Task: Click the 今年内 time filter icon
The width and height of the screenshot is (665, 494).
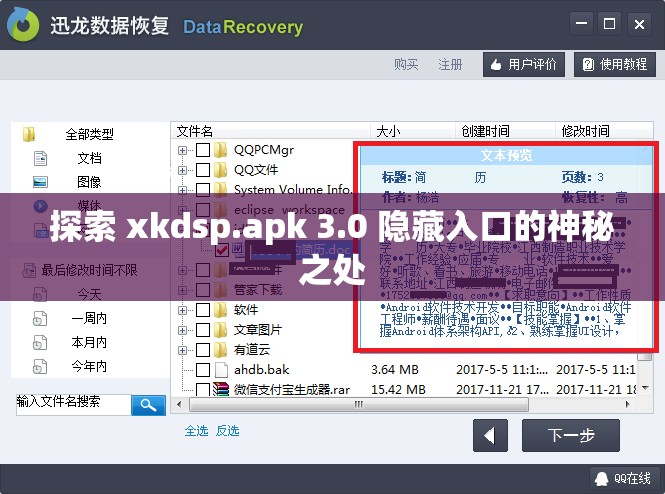Action: 40,366
